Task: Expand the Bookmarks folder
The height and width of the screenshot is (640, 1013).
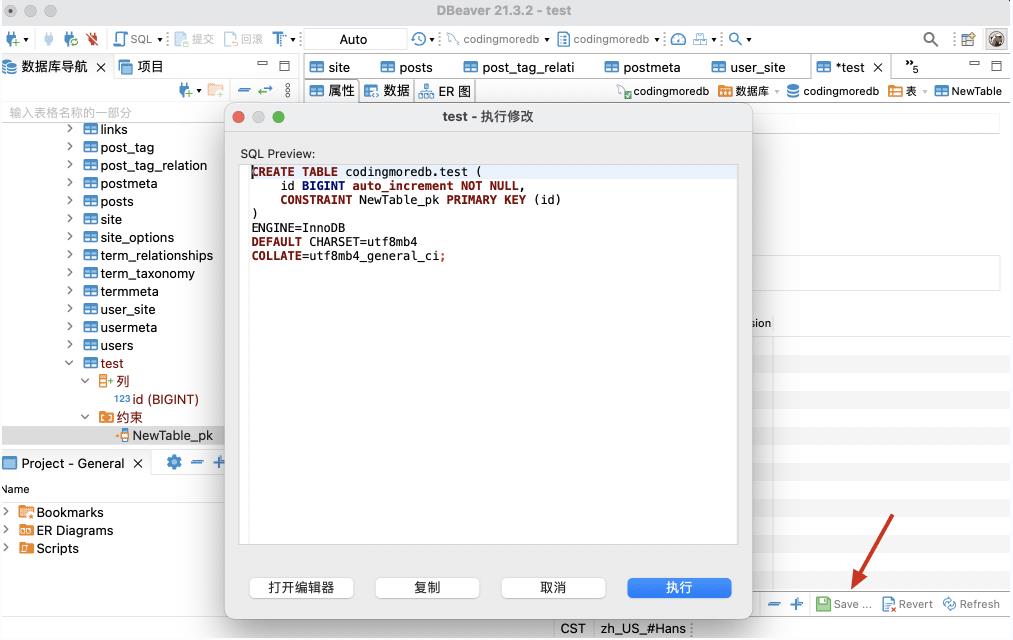Action: [x=7, y=512]
